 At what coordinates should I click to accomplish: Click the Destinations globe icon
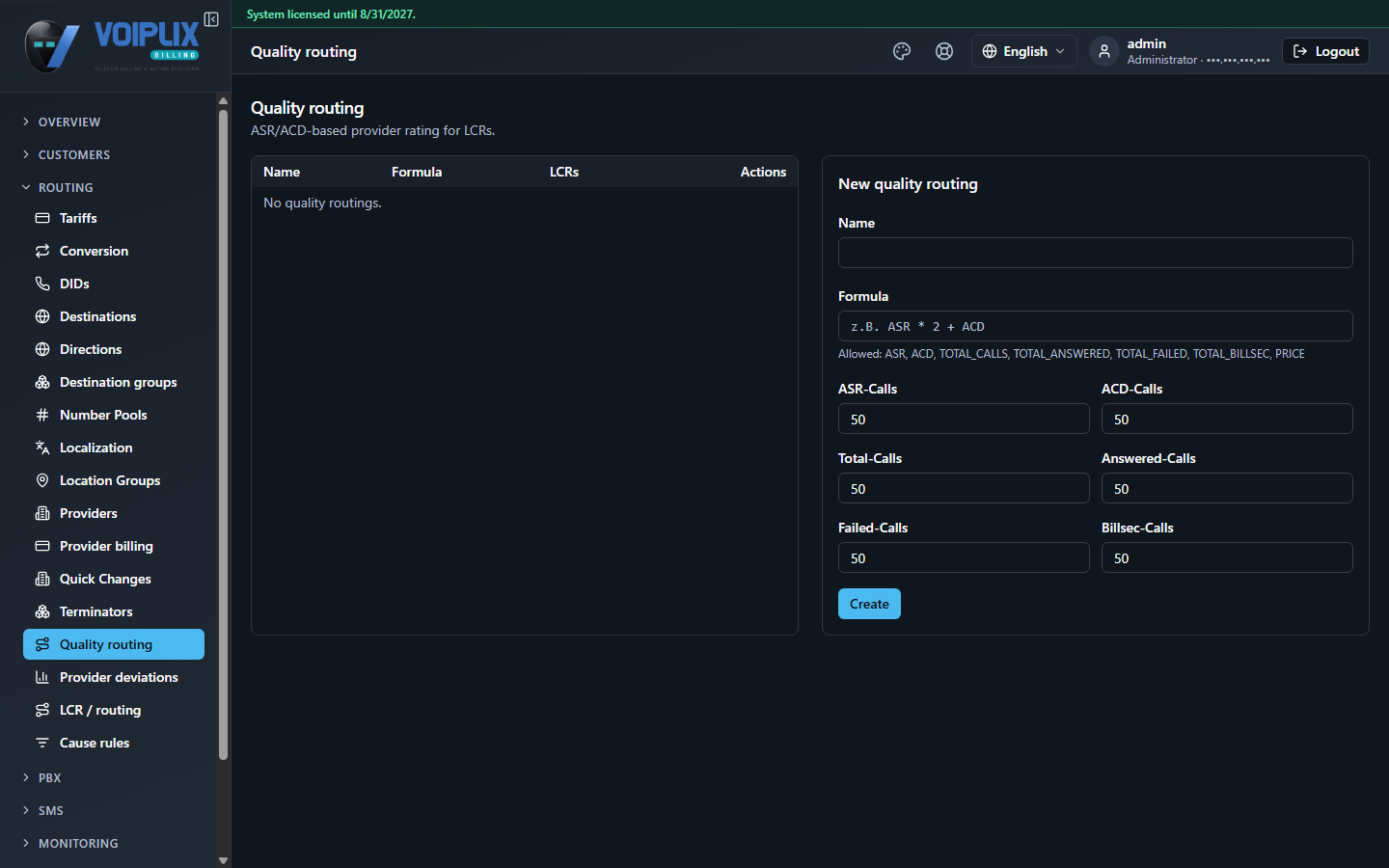42,316
